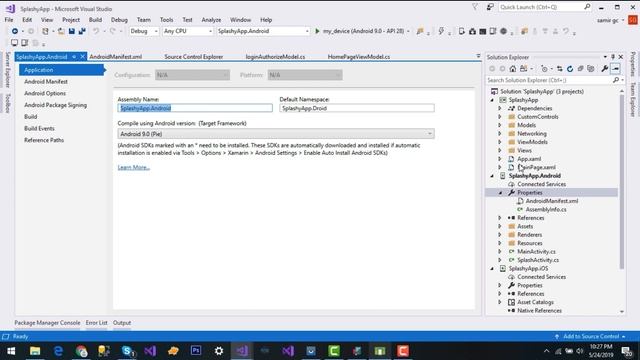Open Windows Settings gear in taskbar
The height and width of the screenshot is (360, 640).
219,351
